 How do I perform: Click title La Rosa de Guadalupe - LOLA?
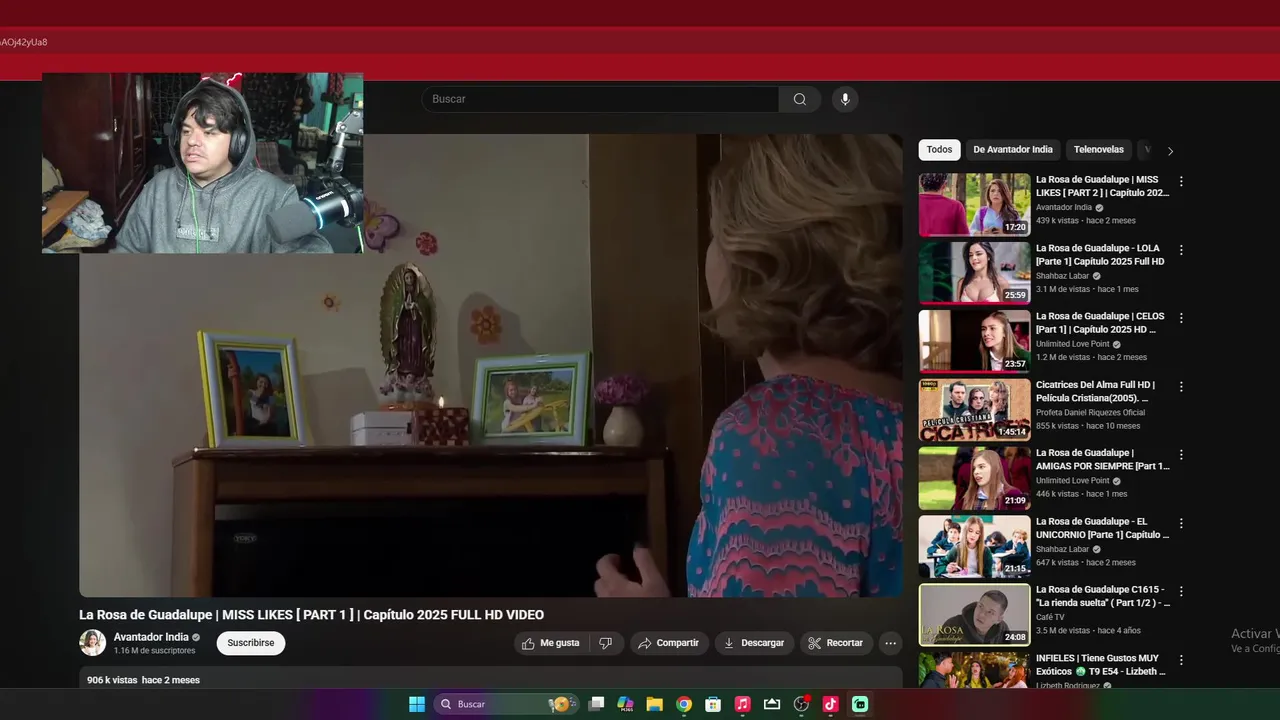tap(1100, 255)
